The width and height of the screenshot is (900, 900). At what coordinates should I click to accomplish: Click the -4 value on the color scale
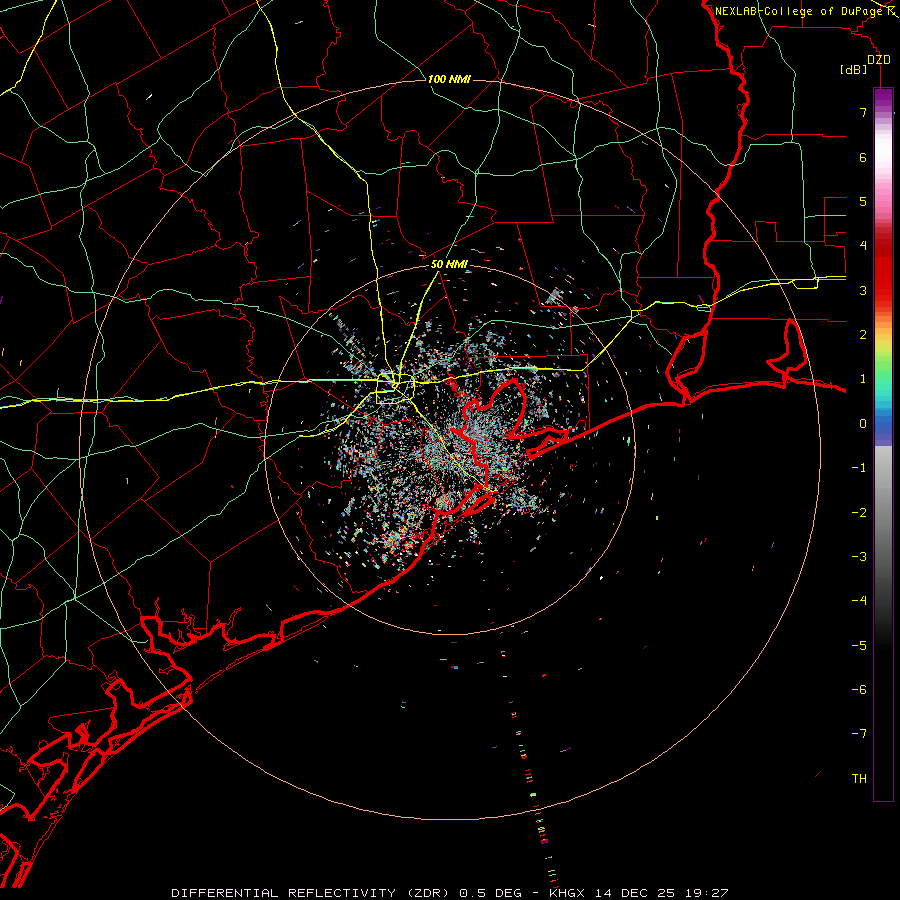[x=859, y=601]
